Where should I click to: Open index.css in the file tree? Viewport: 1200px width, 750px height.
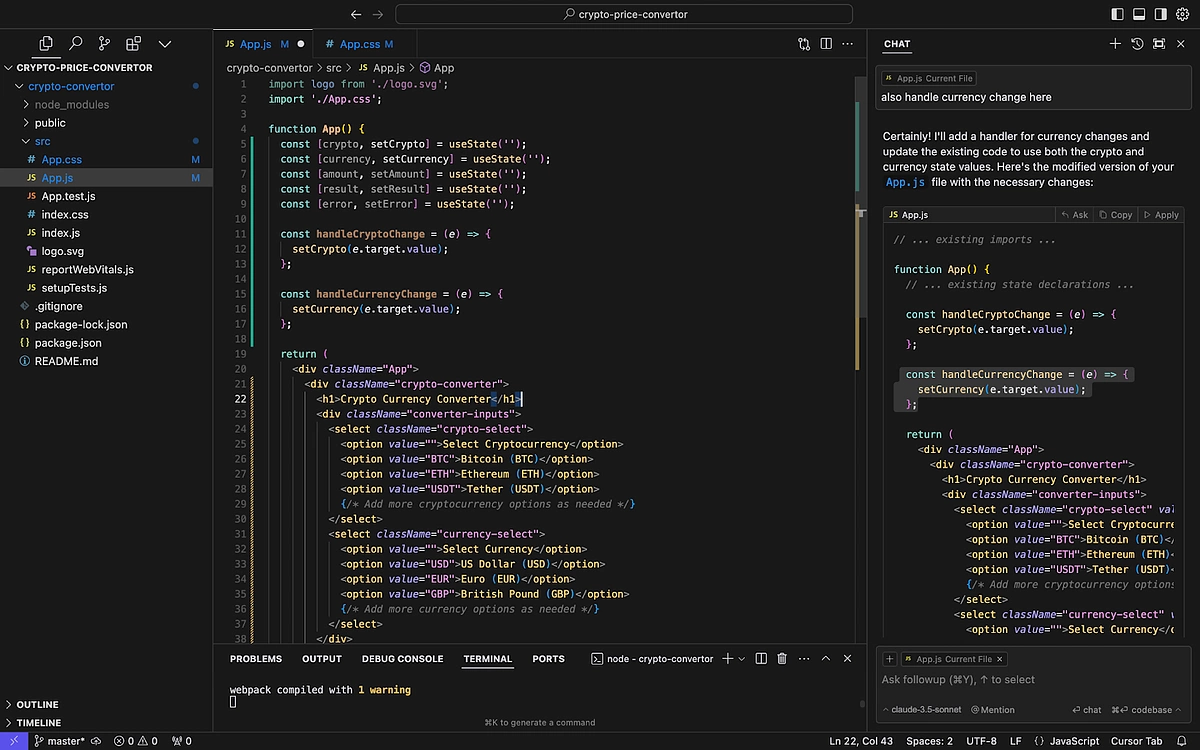point(65,214)
